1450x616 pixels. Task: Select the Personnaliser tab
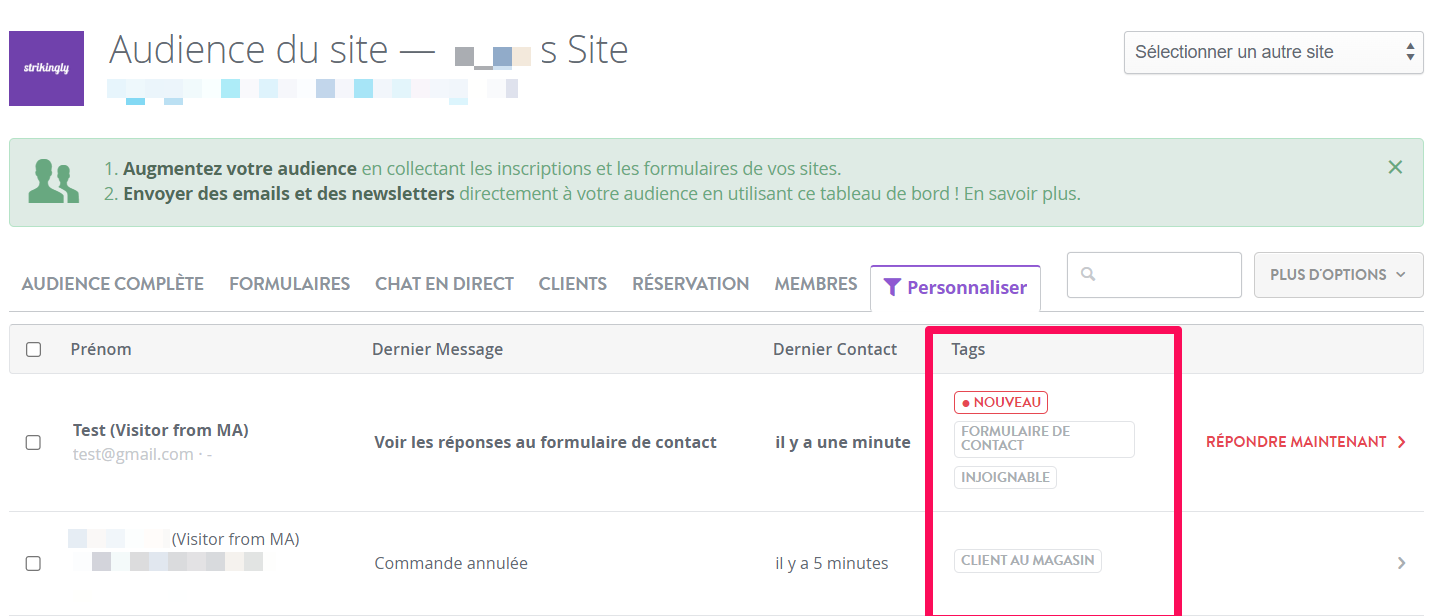[x=955, y=288]
